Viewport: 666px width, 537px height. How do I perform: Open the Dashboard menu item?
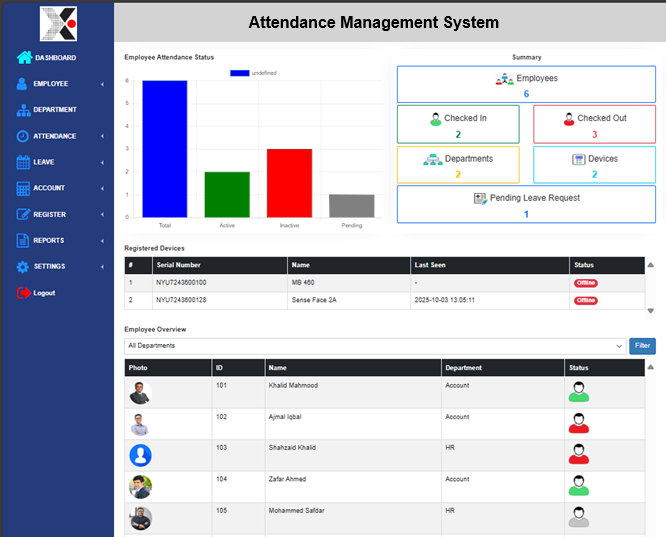point(55,58)
